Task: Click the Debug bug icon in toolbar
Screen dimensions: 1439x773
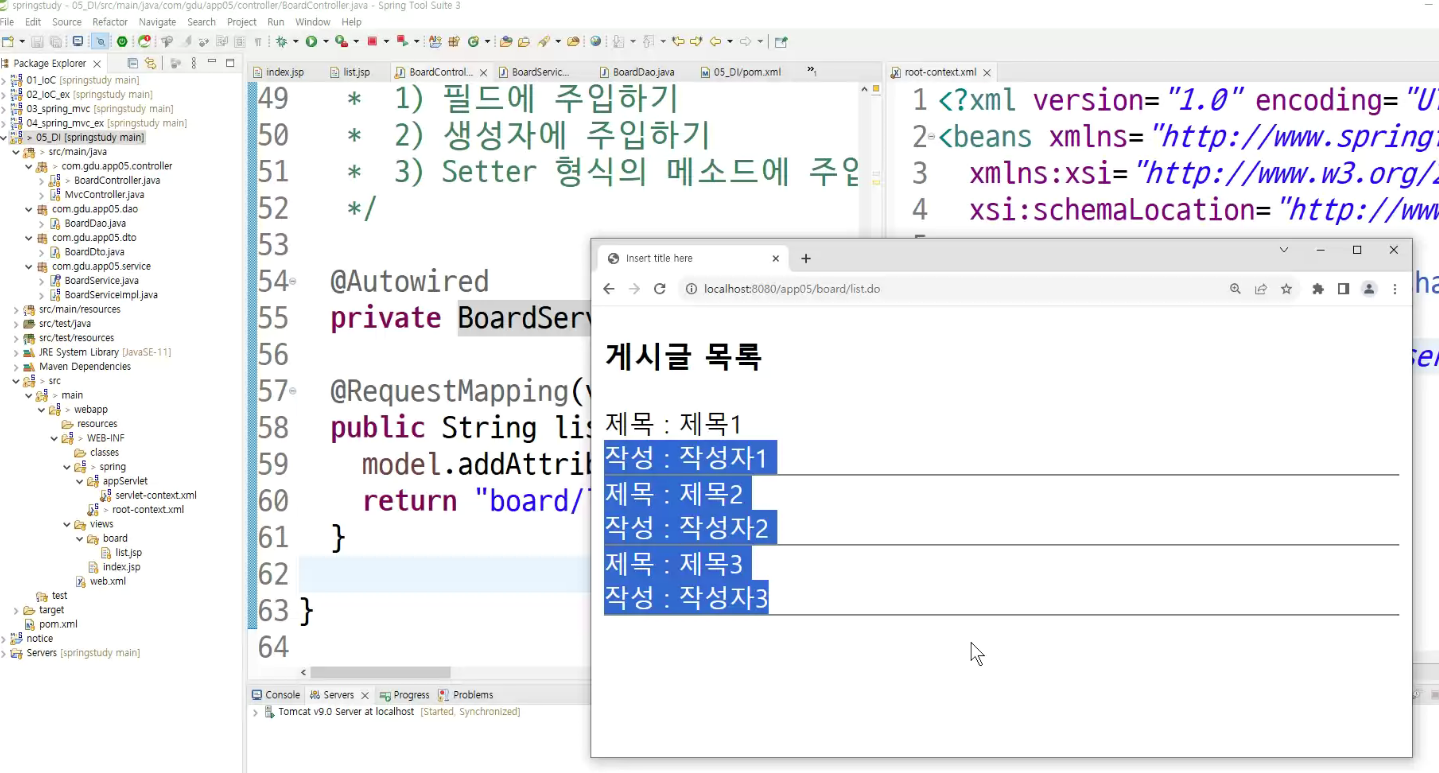Action: (282, 42)
